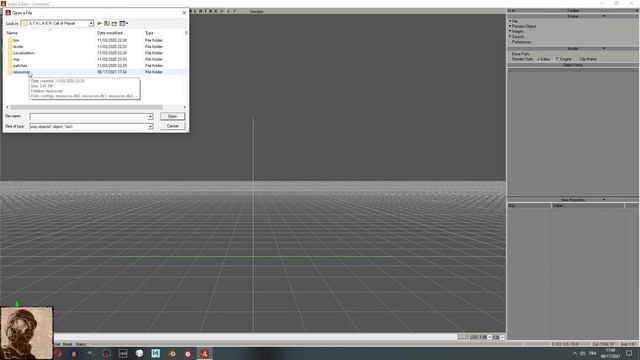Expand the Preview Object menu in Scene panel
This screenshot has height=360, width=640.
523,26
